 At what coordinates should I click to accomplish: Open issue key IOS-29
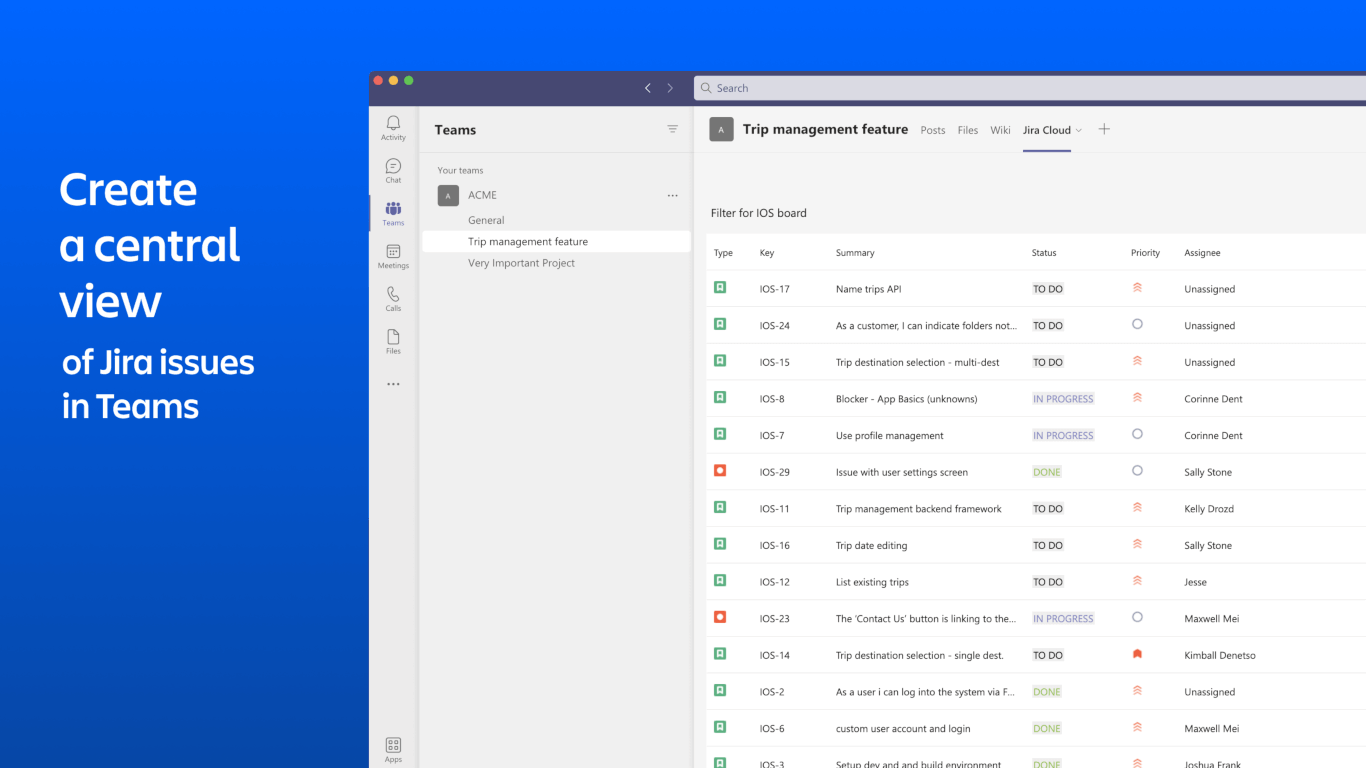click(774, 472)
